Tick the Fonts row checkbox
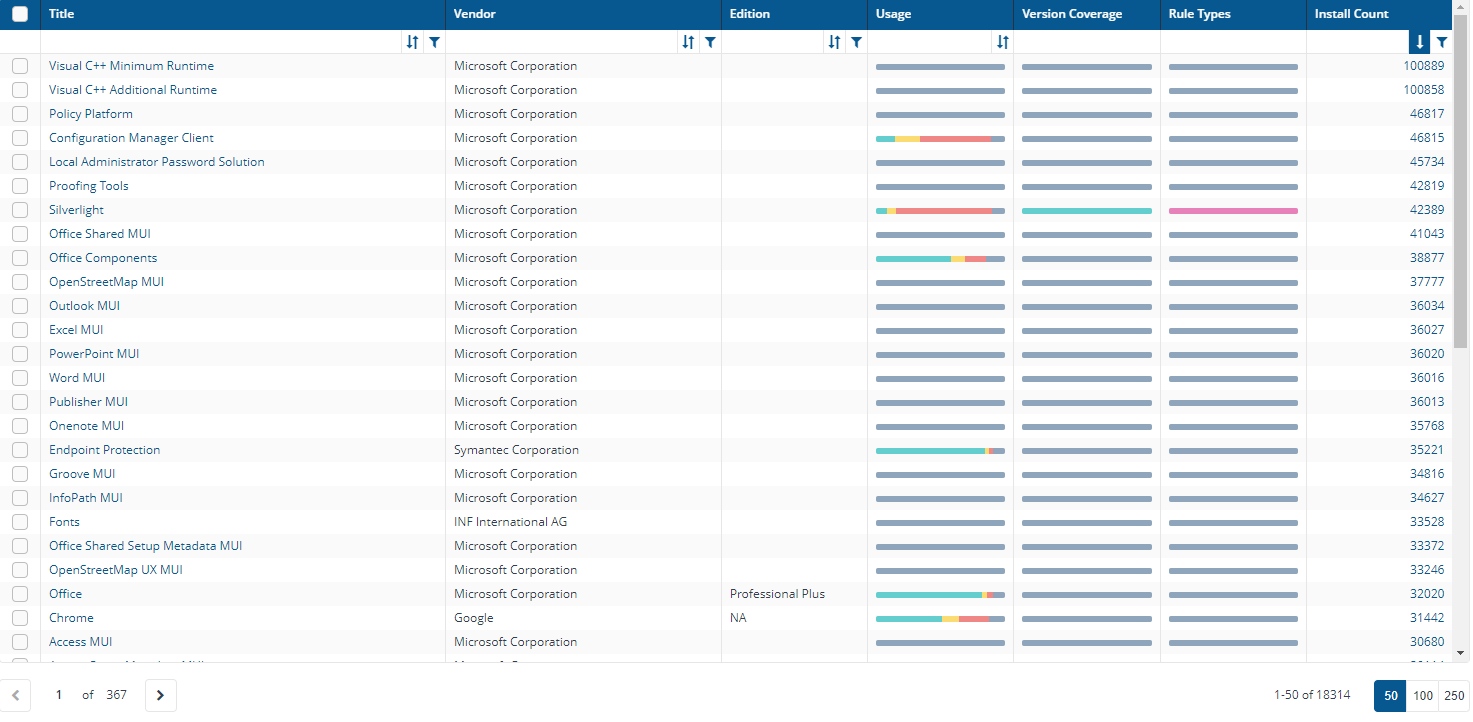Viewport: 1473px width, 722px height. click(x=20, y=522)
